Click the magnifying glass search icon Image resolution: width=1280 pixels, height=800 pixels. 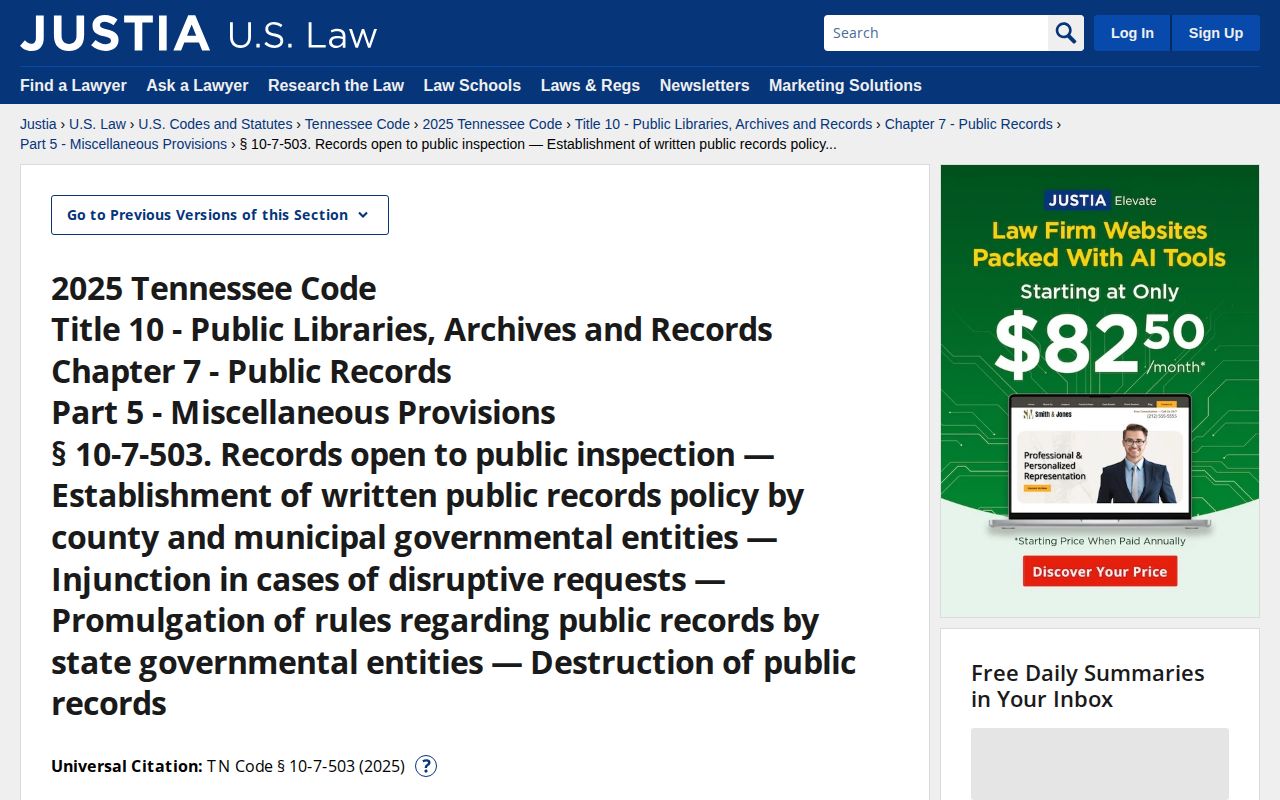[1066, 33]
